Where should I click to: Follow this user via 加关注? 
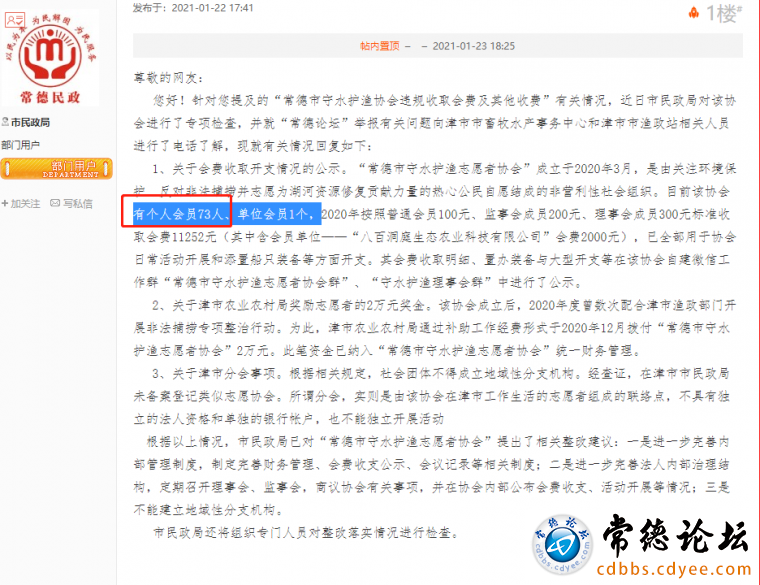coord(25,204)
